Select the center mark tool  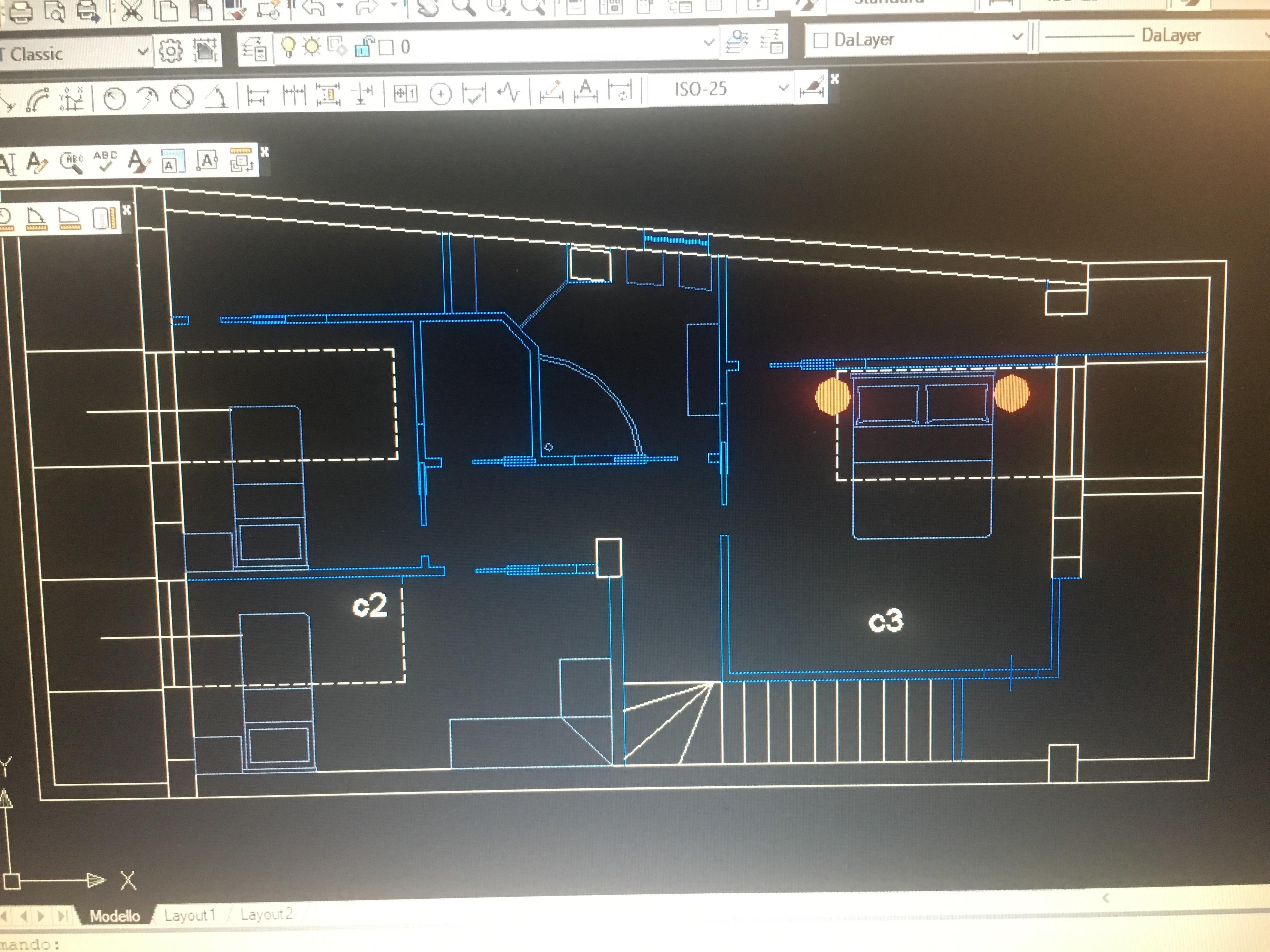click(441, 94)
